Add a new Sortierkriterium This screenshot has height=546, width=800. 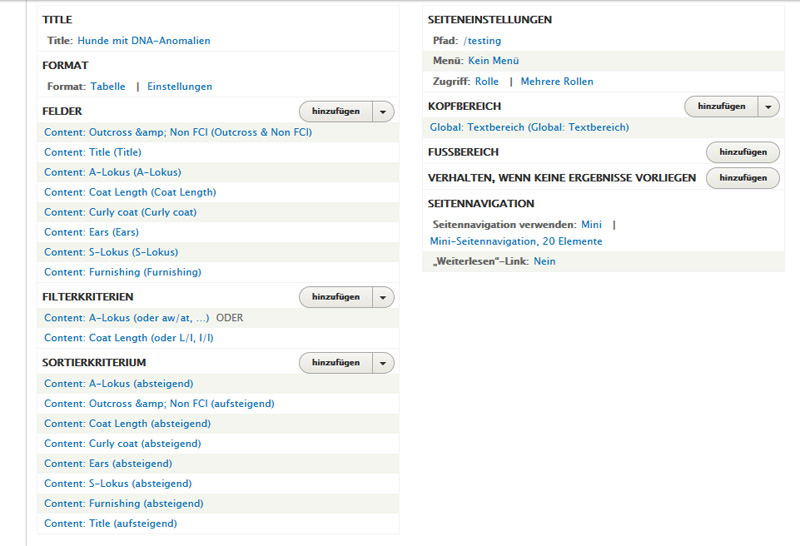[336, 363]
